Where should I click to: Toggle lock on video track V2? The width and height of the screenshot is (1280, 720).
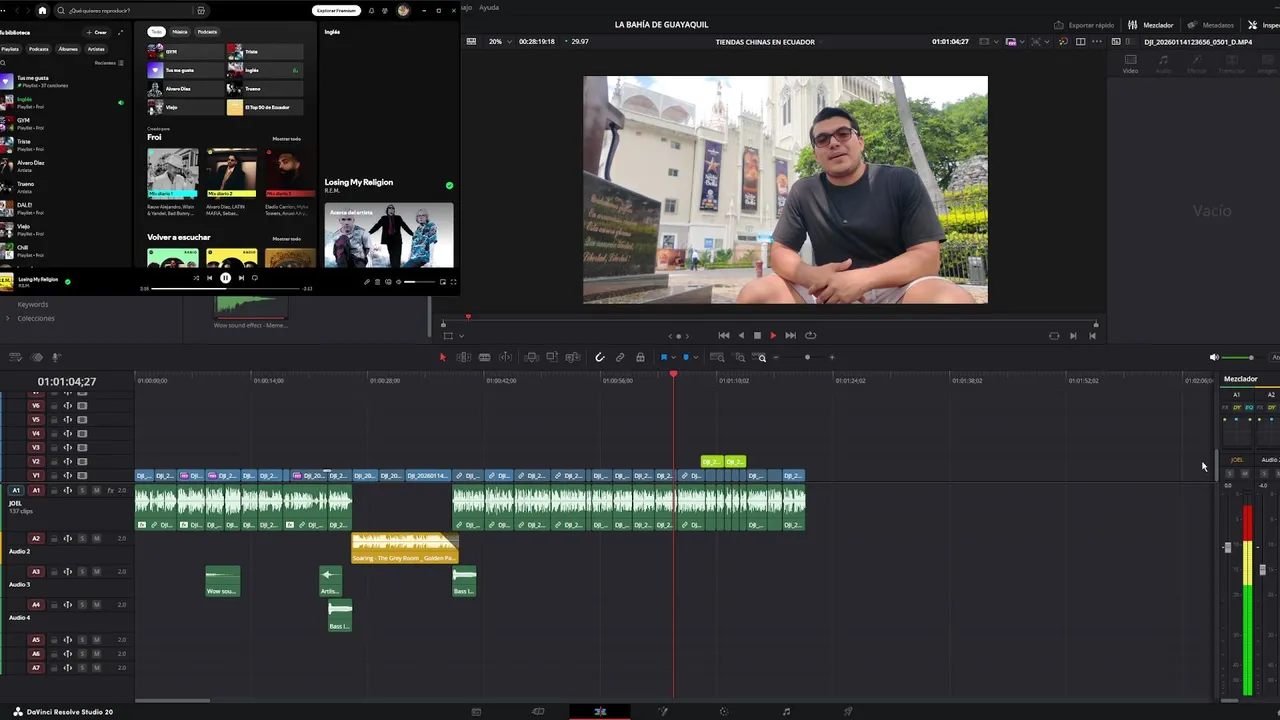[54, 462]
